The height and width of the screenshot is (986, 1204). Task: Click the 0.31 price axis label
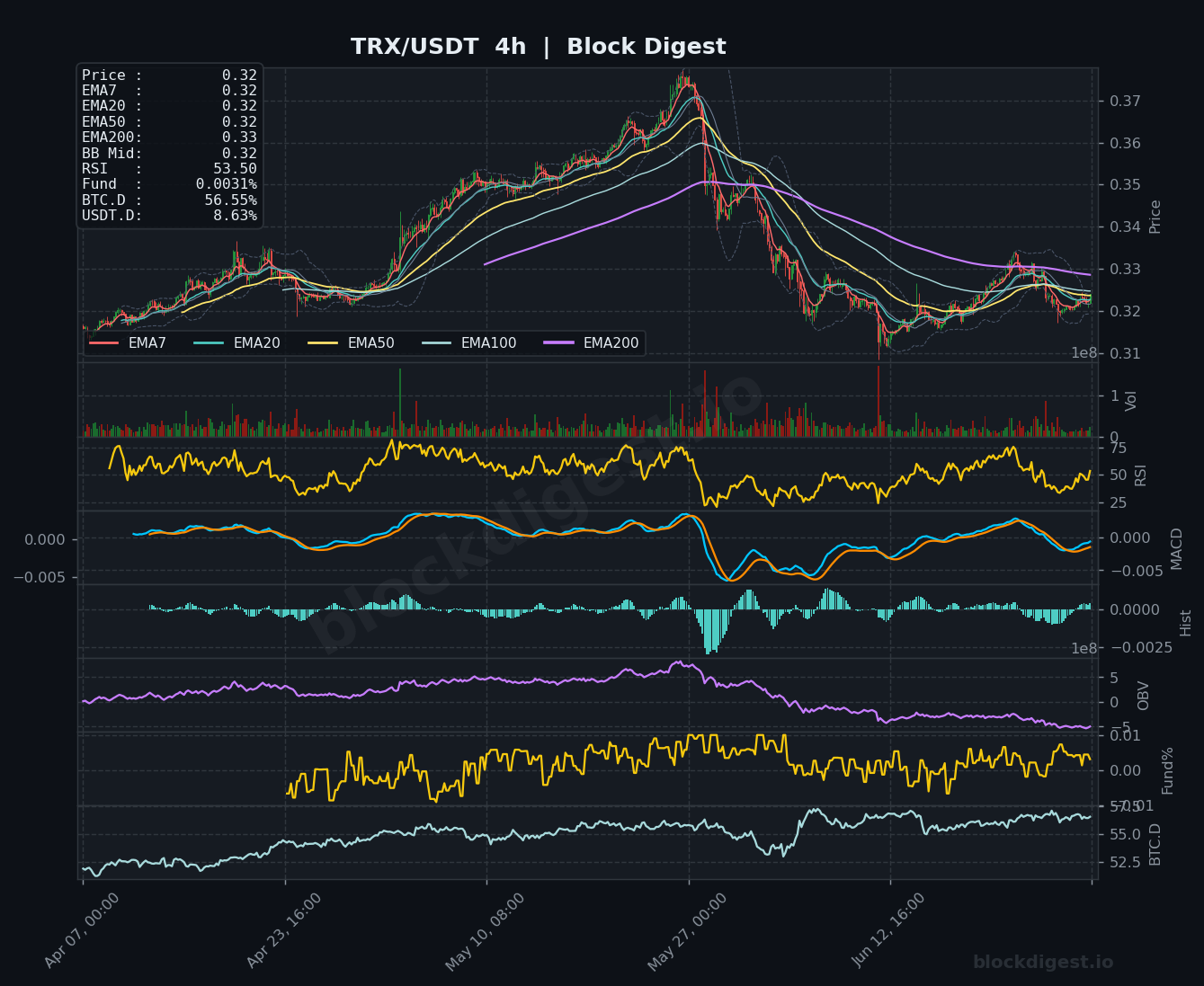(1125, 353)
